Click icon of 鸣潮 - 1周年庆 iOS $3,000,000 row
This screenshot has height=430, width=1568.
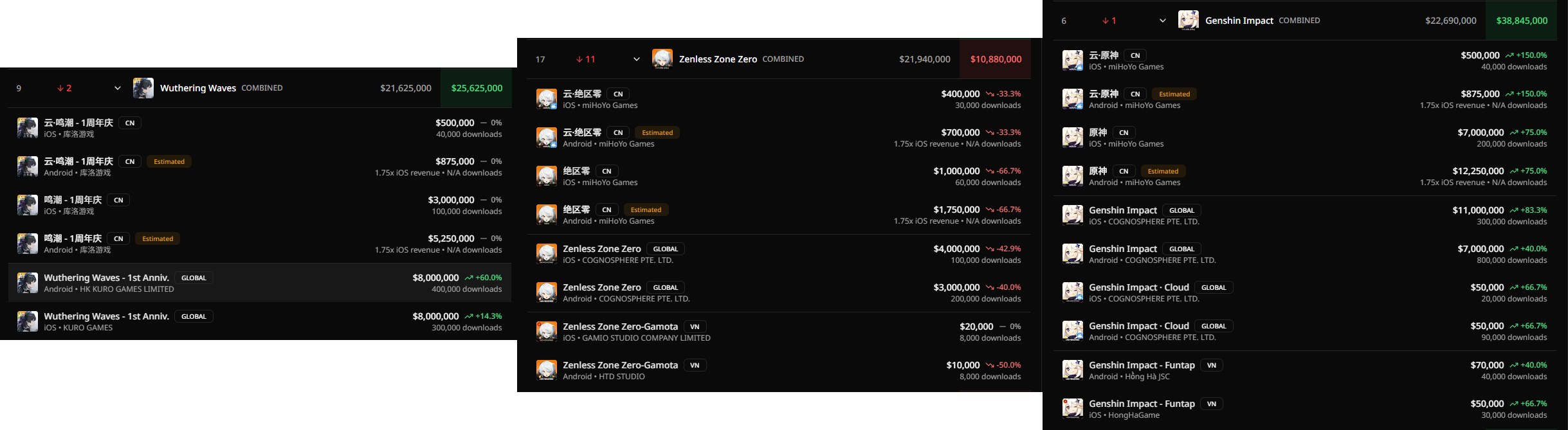coord(28,205)
